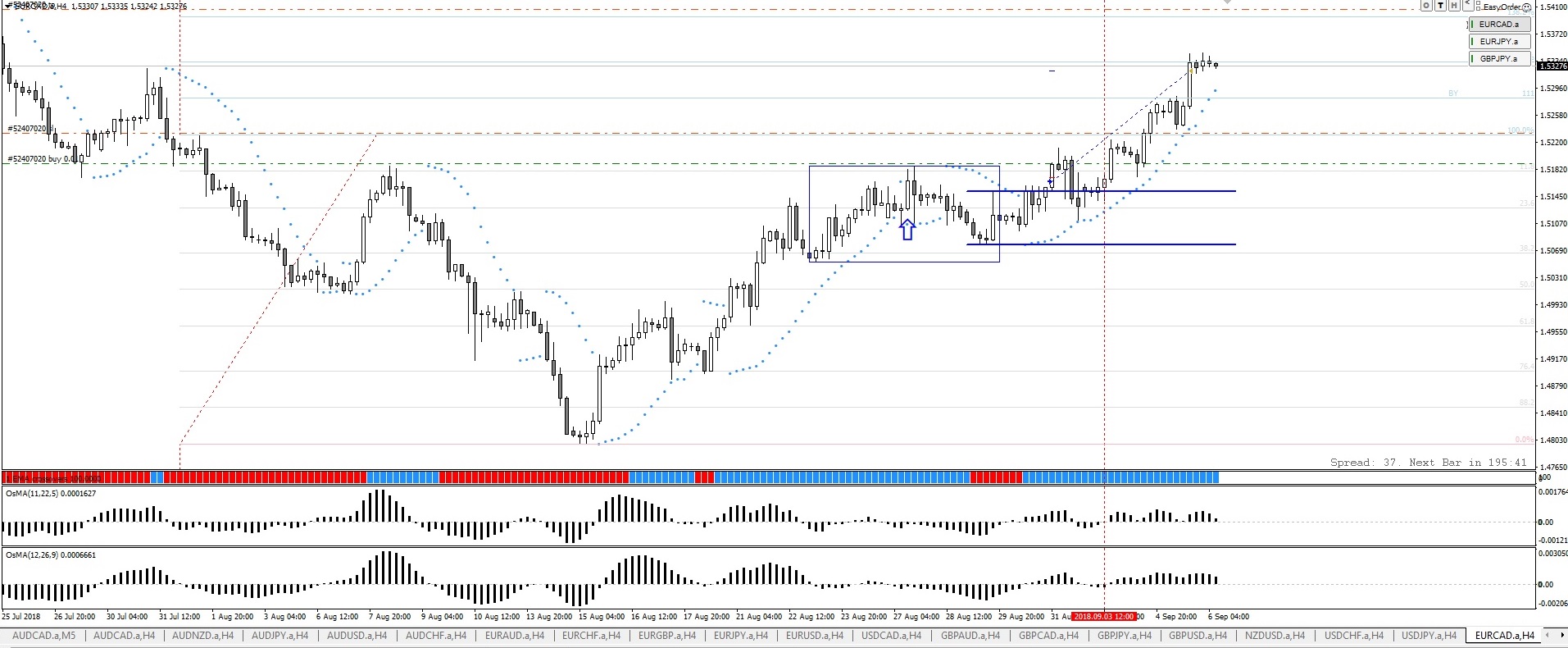Switch to the AUDCAD.a,H4 chart tab
The height and width of the screenshot is (648, 1568).
124,636
